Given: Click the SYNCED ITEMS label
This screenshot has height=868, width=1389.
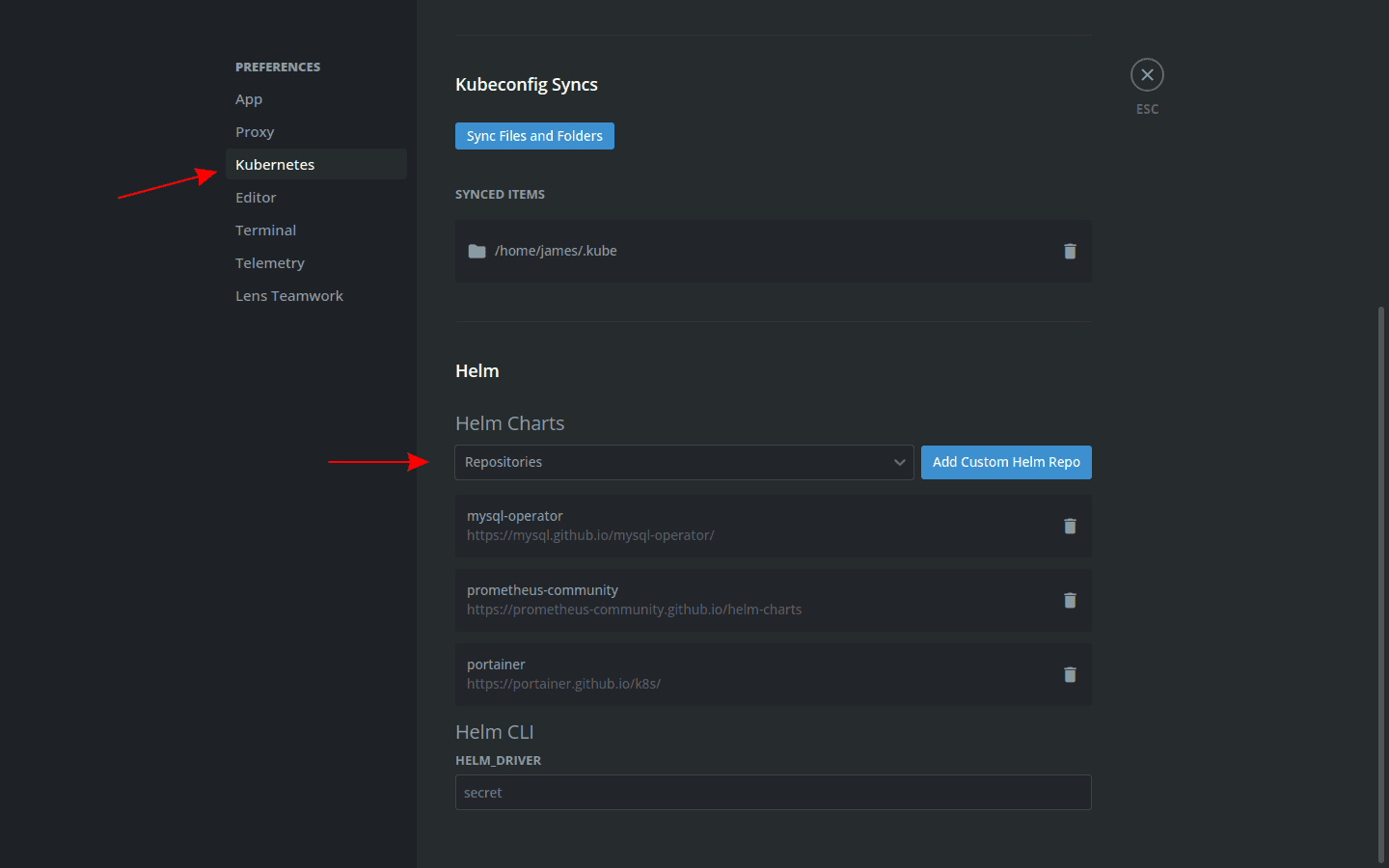Looking at the screenshot, I should coord(500,194).
